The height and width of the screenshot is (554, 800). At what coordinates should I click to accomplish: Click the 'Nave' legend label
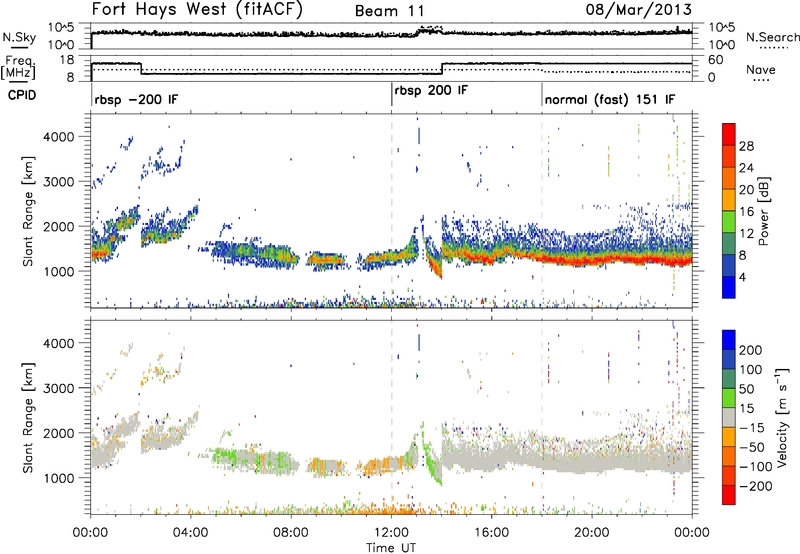(x=761, y=69)
